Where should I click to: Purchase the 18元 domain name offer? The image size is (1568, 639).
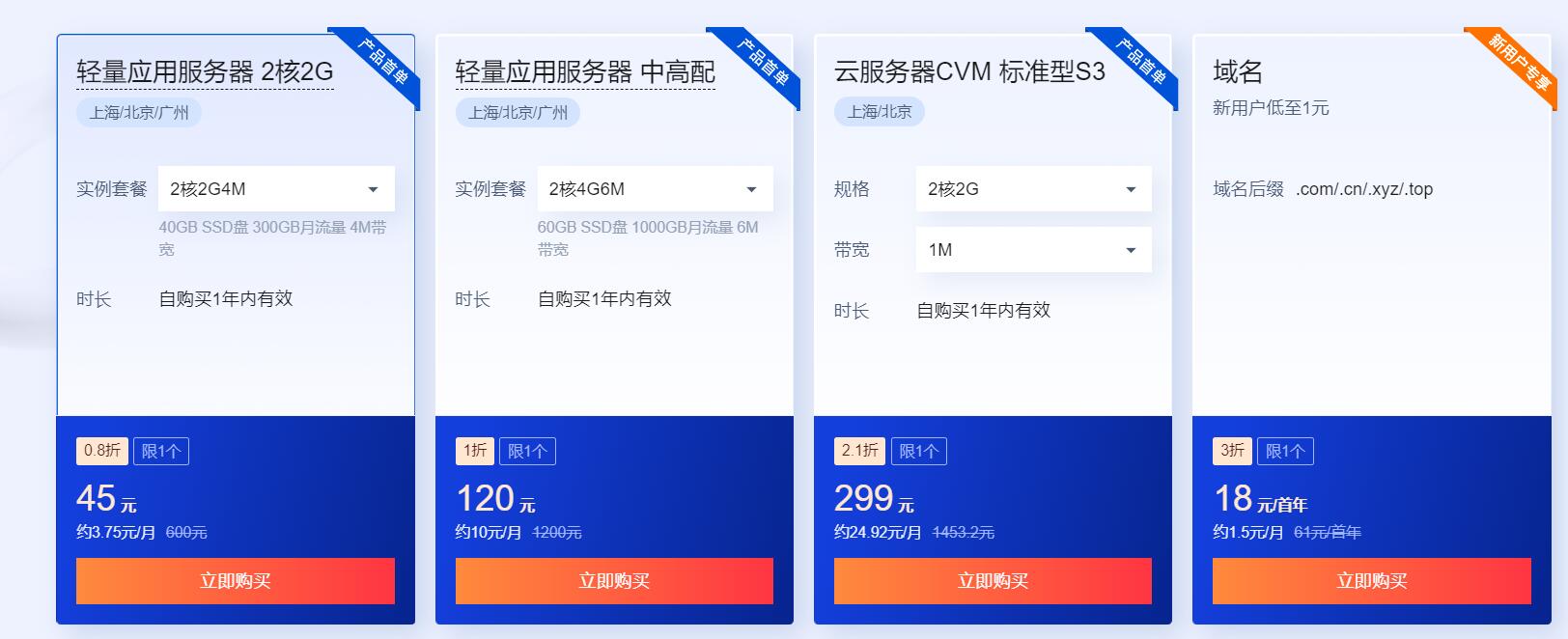tap(1372, 581)
